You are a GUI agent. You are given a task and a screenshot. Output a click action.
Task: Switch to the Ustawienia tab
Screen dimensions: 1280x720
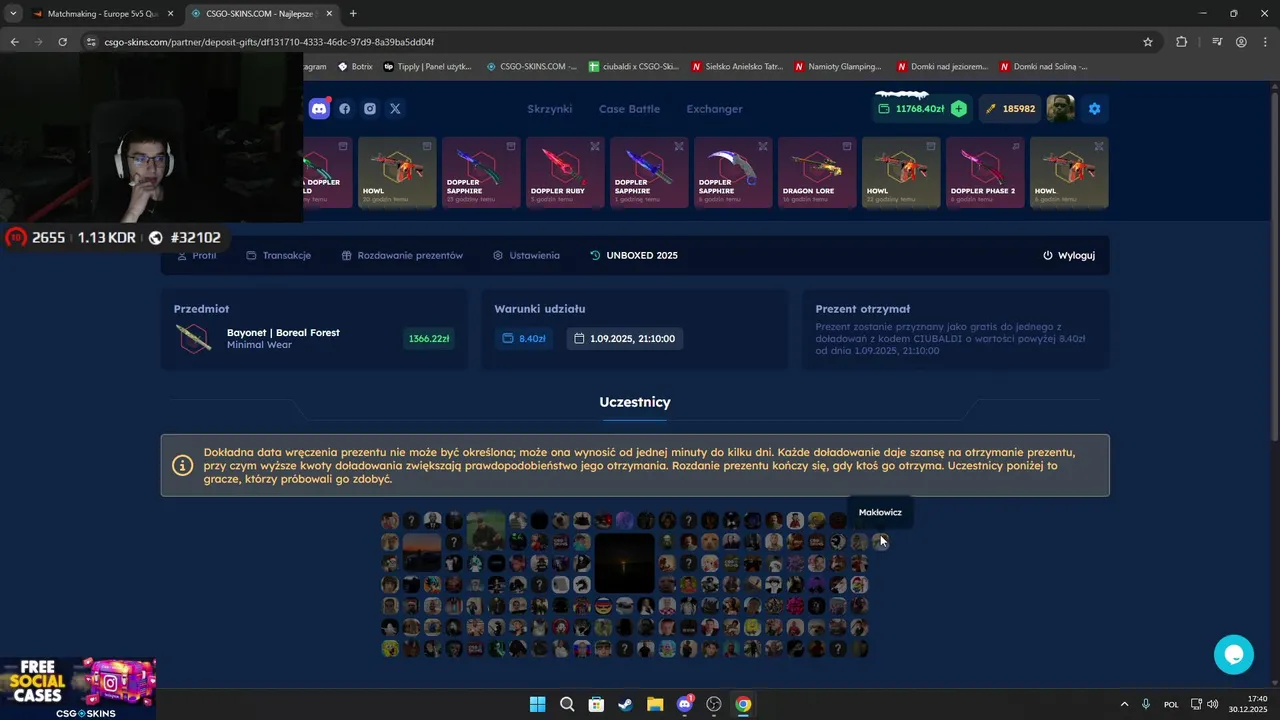click(526, 256)
